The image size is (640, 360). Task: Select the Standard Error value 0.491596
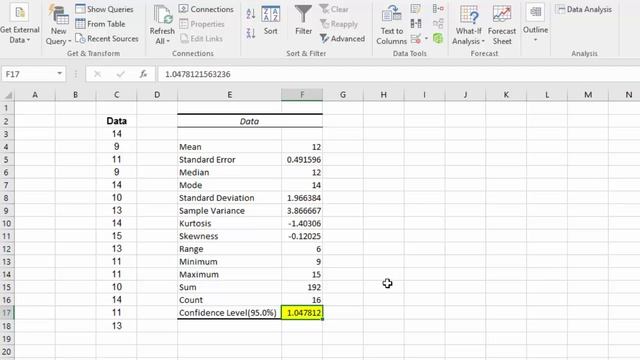(x=302, y=160)
